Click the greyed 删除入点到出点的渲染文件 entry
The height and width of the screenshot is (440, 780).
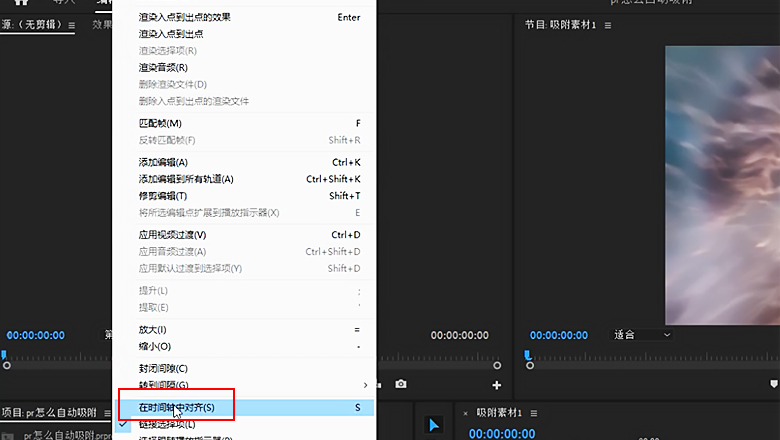tap(244, 101)
